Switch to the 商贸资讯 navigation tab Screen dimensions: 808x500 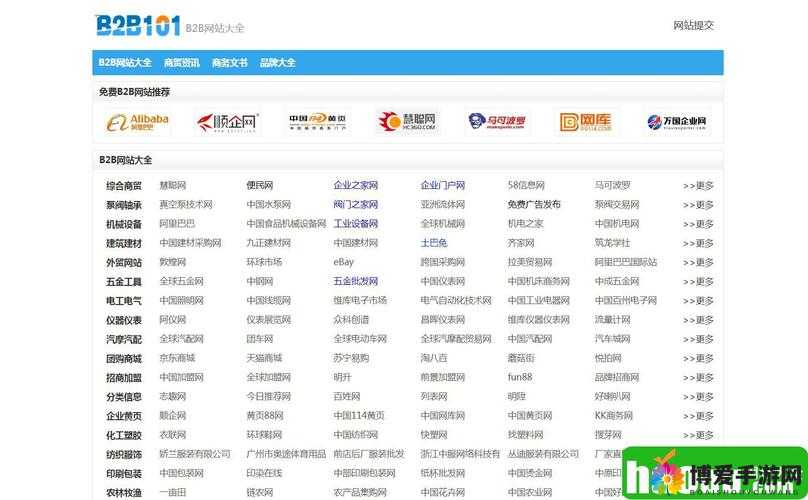click(x=181, y=63)
